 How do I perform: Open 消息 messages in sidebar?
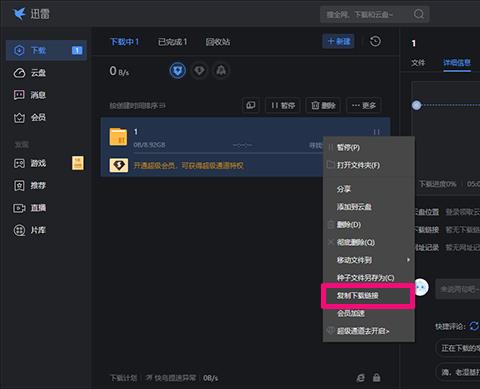(29, 95)
